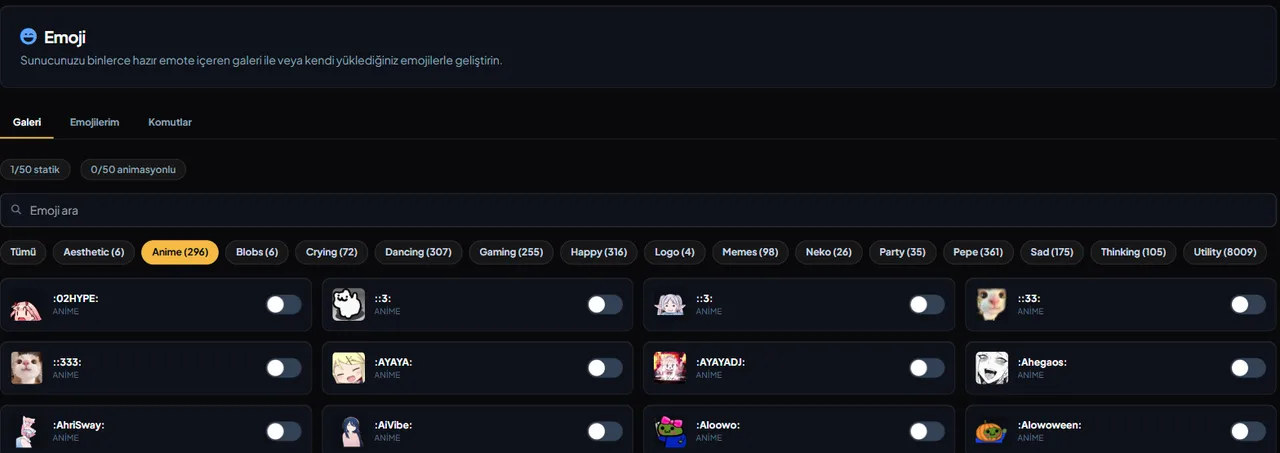Click the :Aloowo: frog emoji image

click(670, 431)
